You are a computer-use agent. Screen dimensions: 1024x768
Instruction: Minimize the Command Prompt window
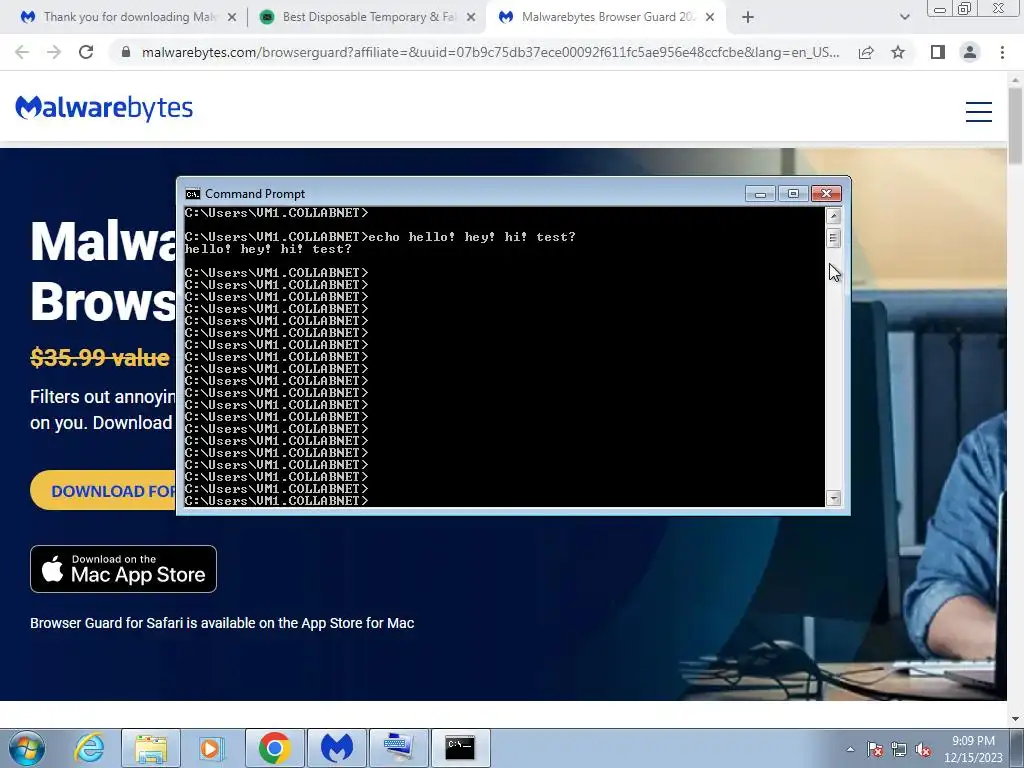(x=760, y=194)
